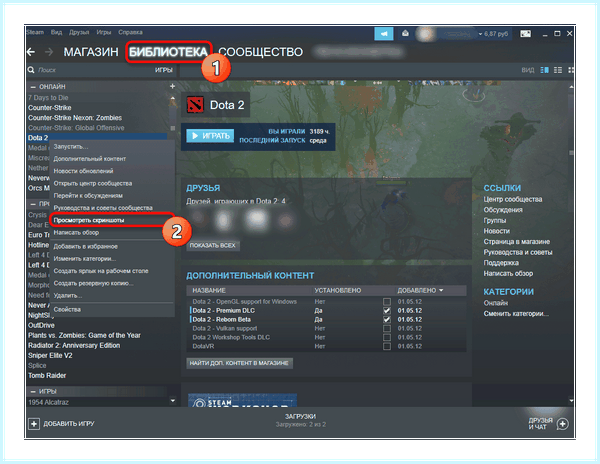Select Counter-Strike in game list
Image resolution: width=600 pixels, height=464 pixels.
[49, 108]
